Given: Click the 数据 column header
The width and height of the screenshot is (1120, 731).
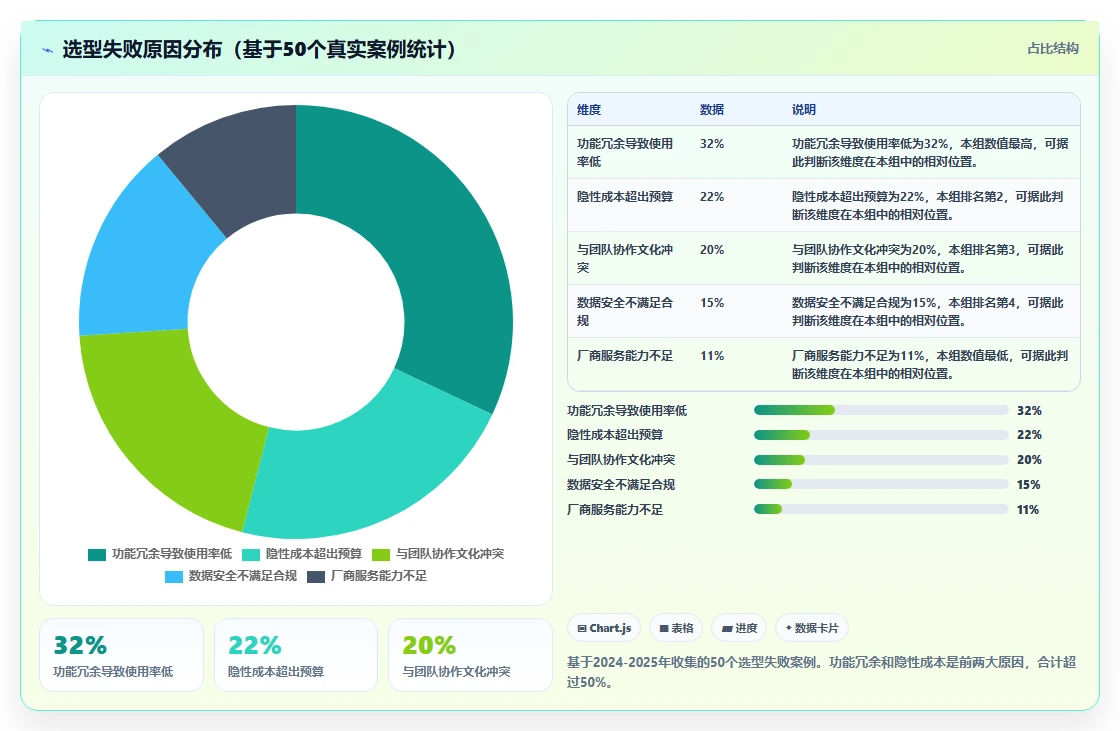Looking at the screenshot, I should point(712,109).
